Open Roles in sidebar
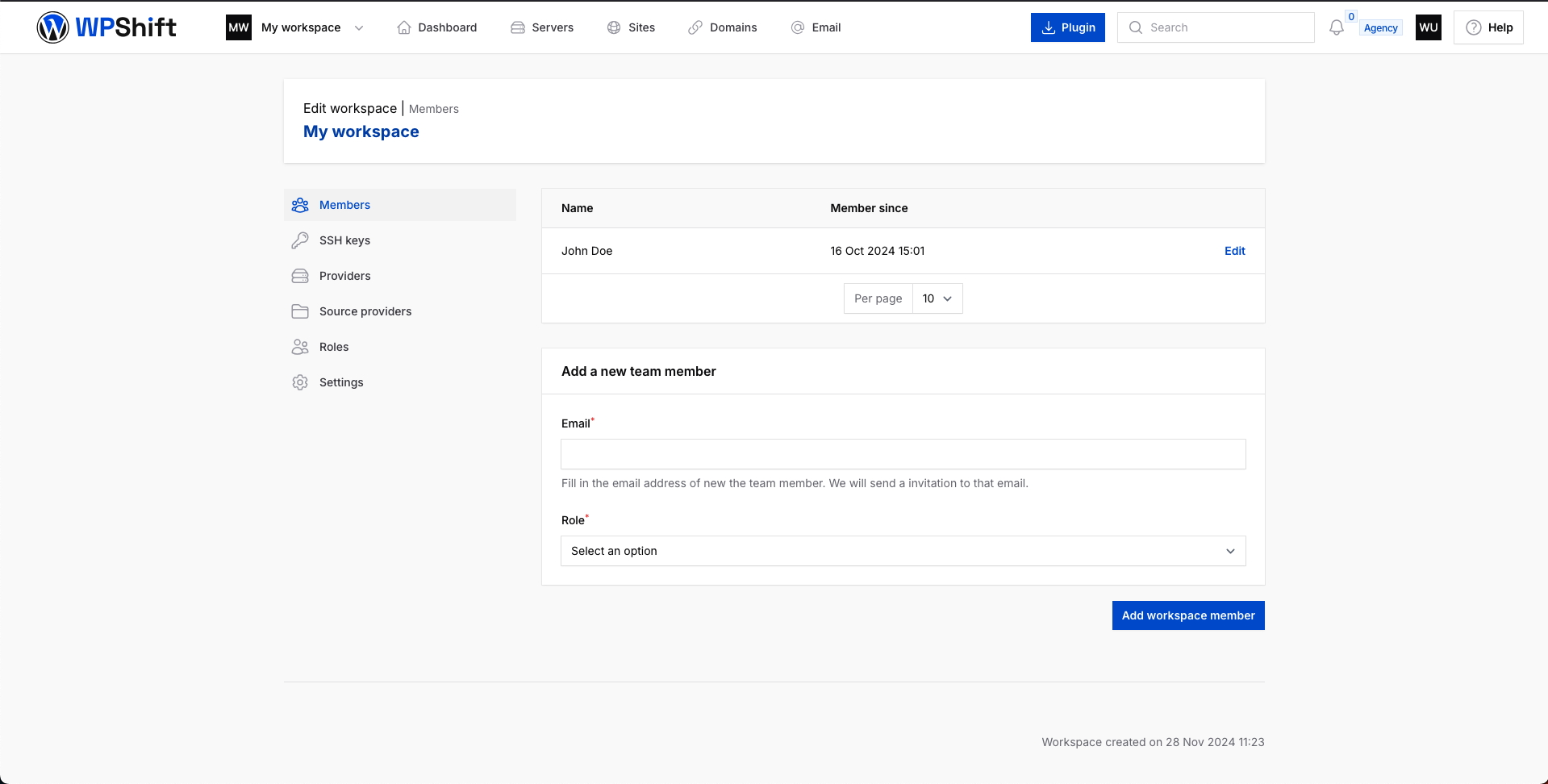1548x784 pixels. 400,347
